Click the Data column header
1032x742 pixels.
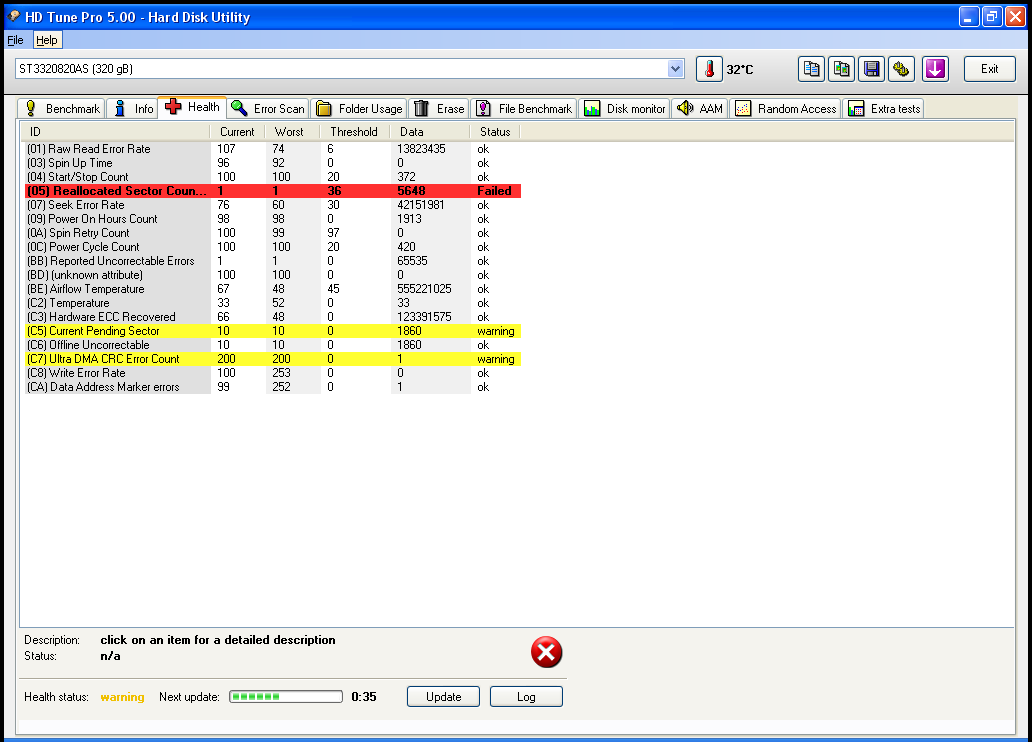pyautogui.click(x=429, y=132)
